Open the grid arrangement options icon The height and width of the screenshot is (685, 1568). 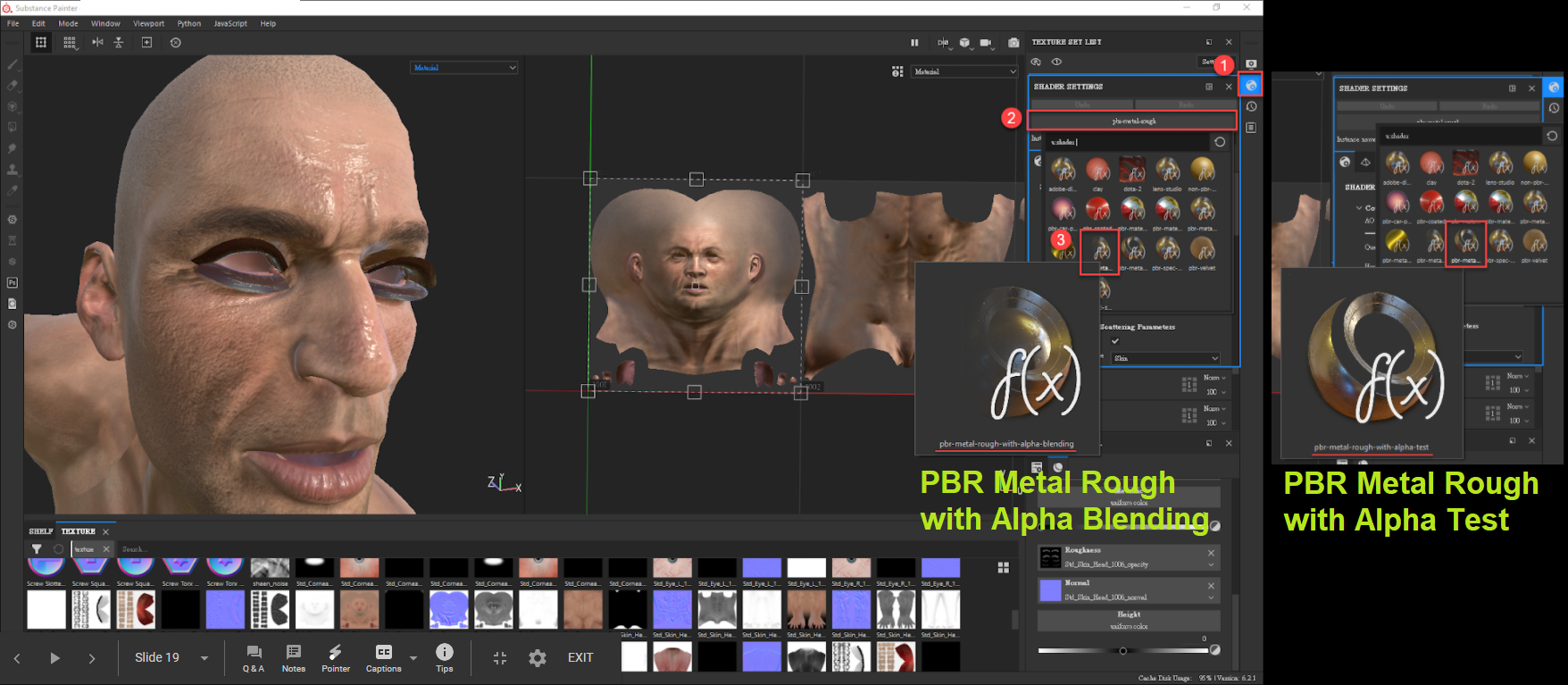tap(70, 43)
